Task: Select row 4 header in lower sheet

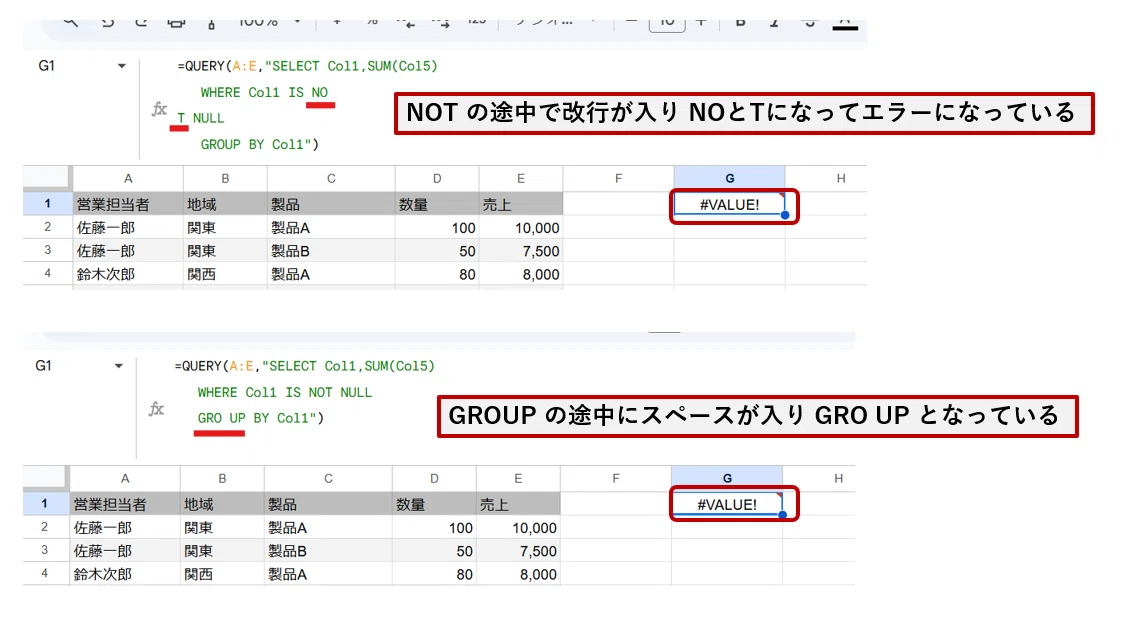Action: (x=45, y=574)
